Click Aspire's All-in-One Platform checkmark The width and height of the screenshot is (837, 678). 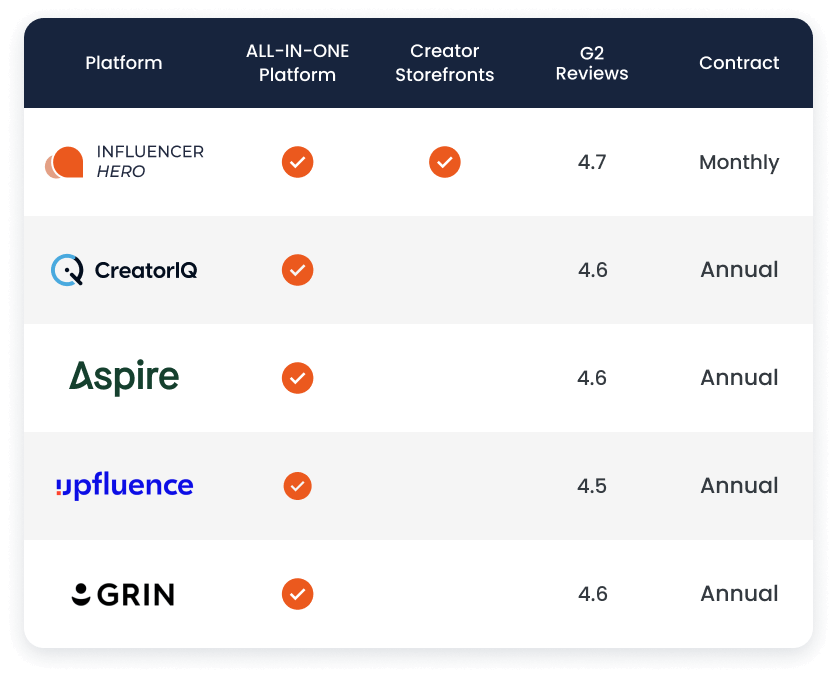297,378
